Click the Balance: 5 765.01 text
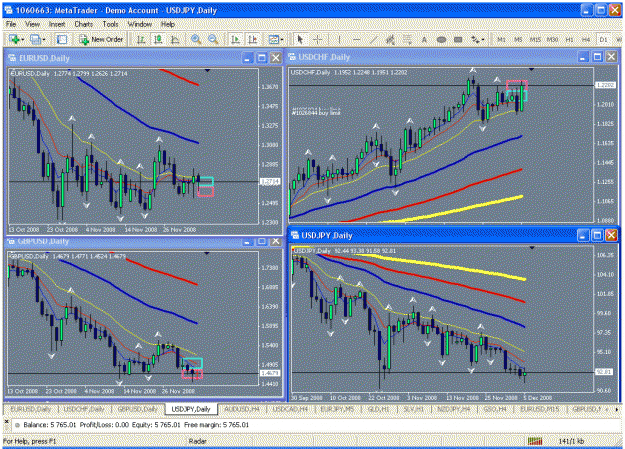Screen dimensions: 625x449 (x=49, y=425)
